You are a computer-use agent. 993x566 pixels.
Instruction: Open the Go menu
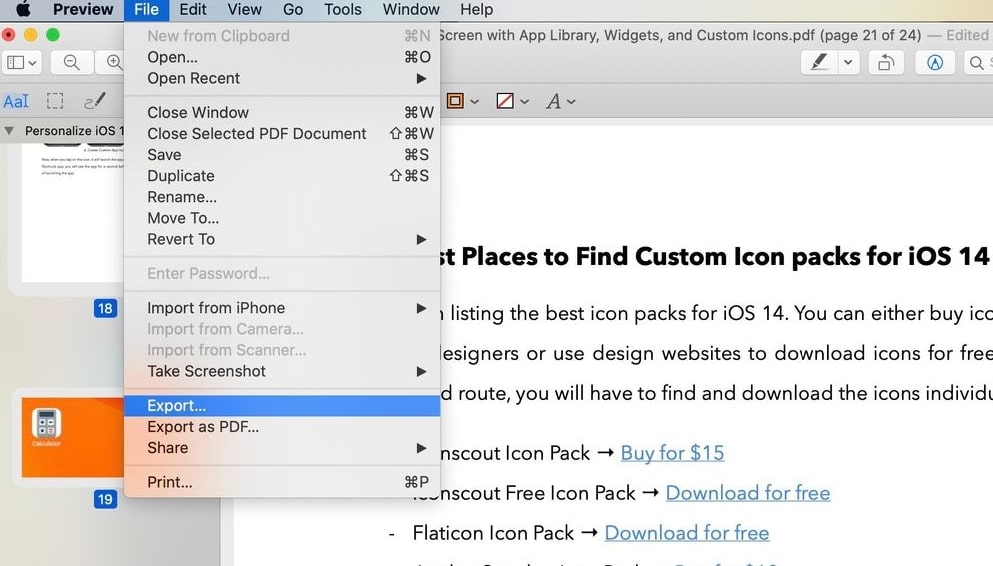293,9
